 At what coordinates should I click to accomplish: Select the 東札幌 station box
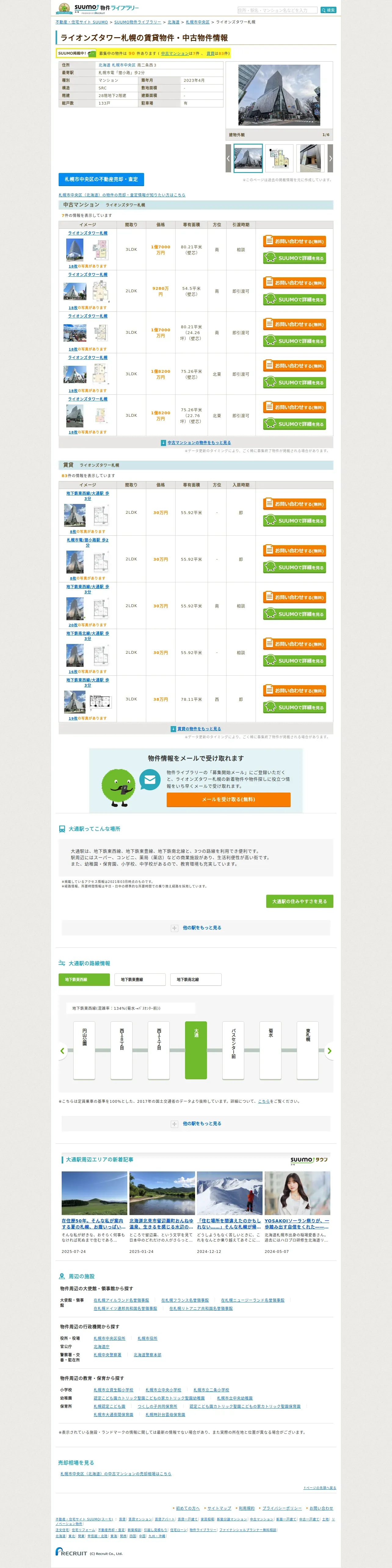click(x=308, y=1050)
